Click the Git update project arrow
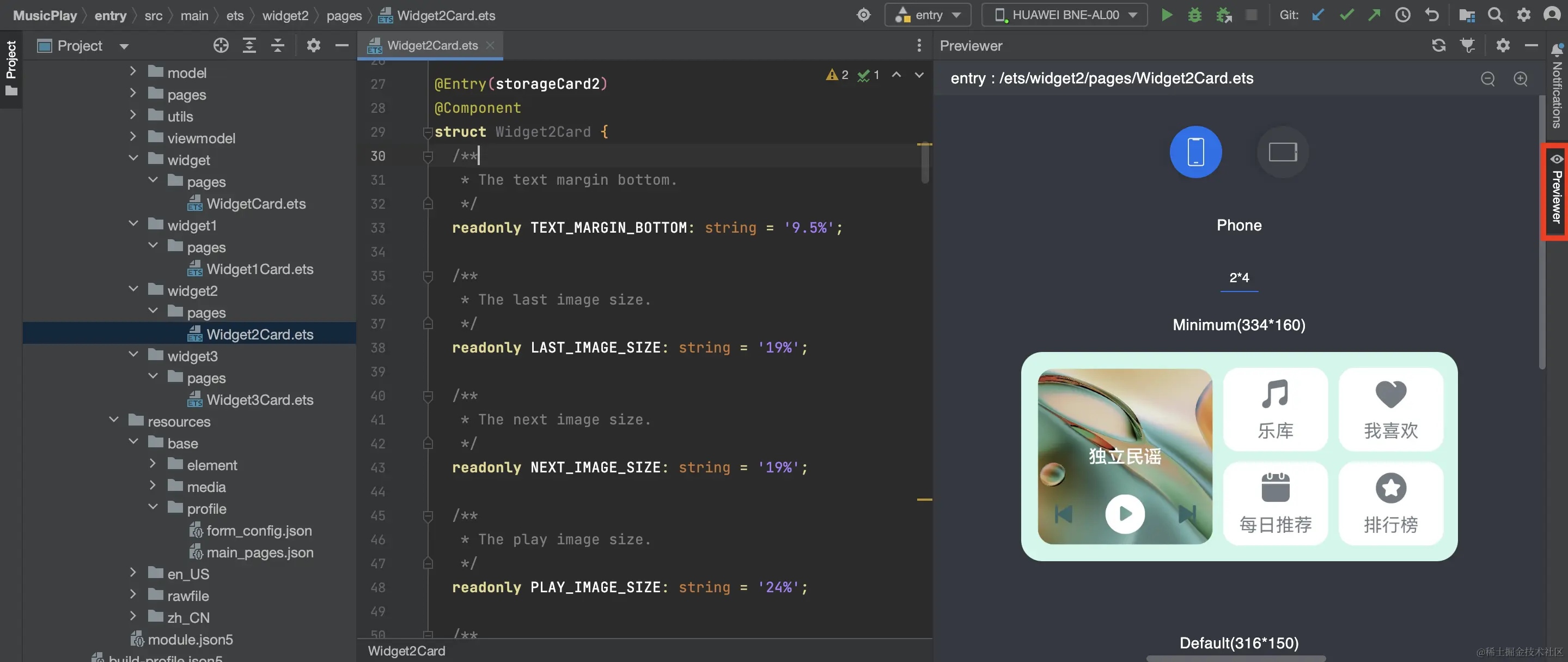1568x662 pixels. coord(1318,15)
